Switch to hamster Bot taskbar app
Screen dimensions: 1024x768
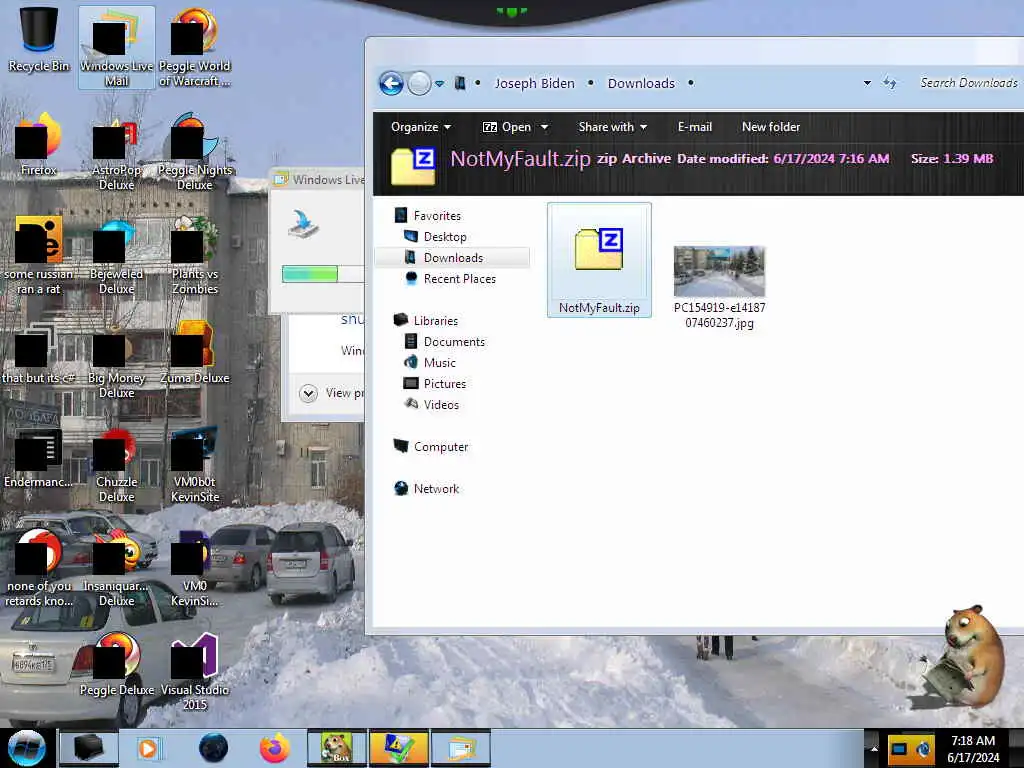pos(336,748)
